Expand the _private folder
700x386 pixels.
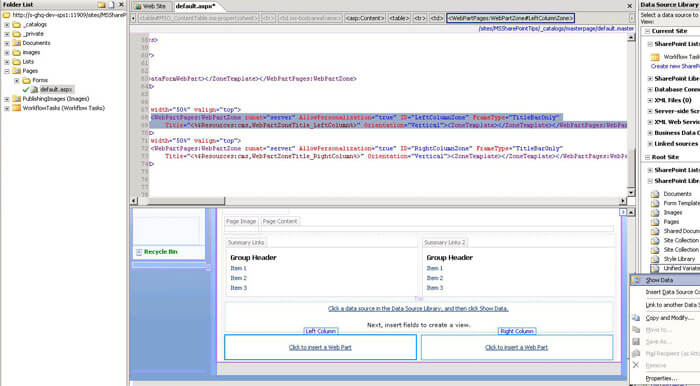pyautogui.click(x=7, y=34)
